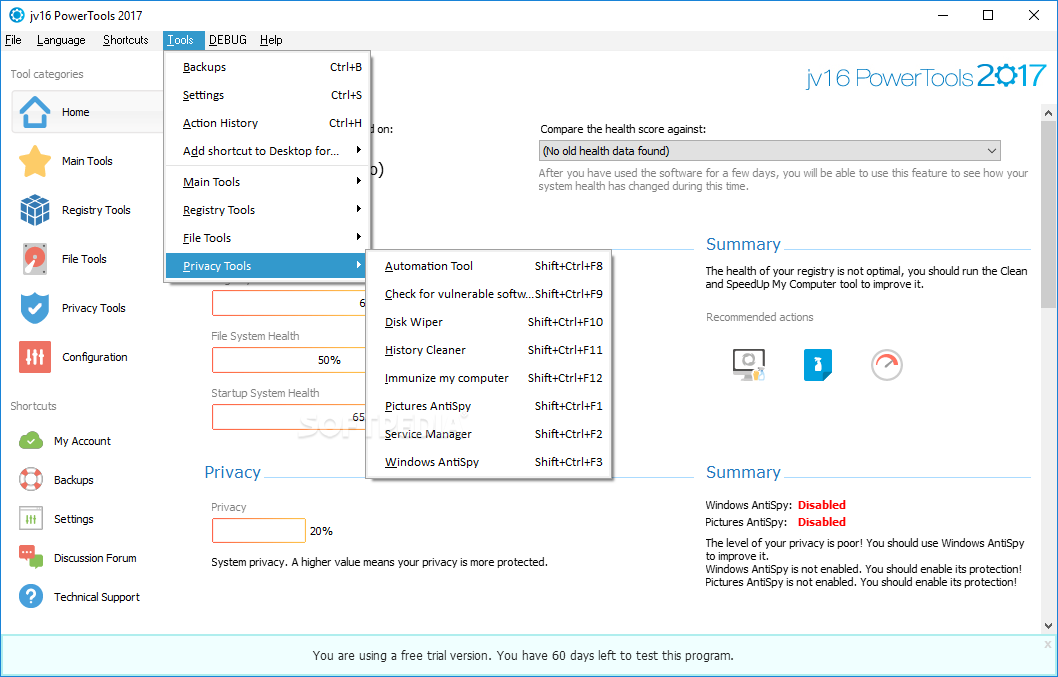This screenshot has height=677, width=1058.
Task: Click the red Disabled status for Windows AntiSpy
Action: click(822, 505)
